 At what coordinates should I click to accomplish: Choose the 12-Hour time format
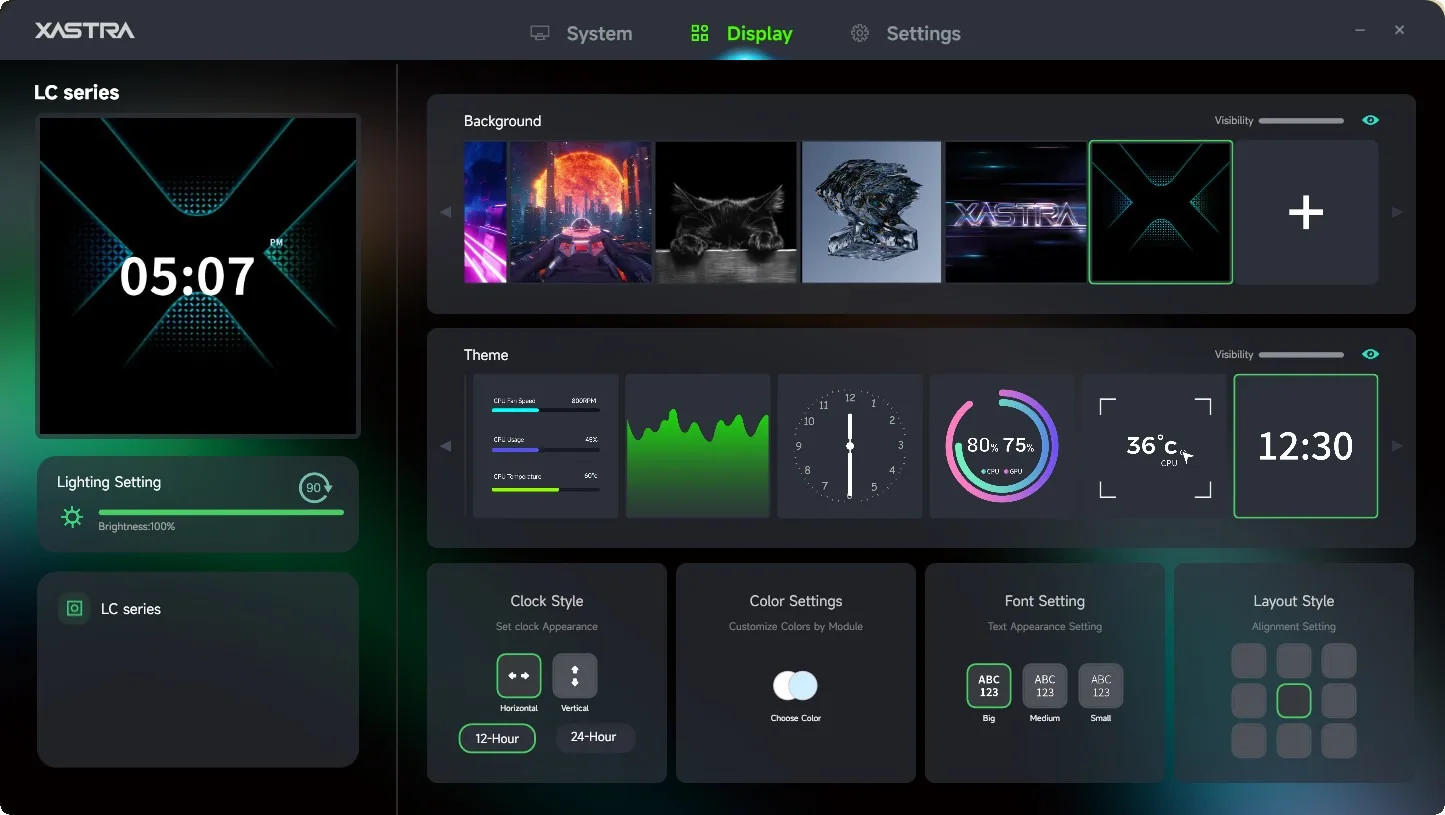coord(497,738)
